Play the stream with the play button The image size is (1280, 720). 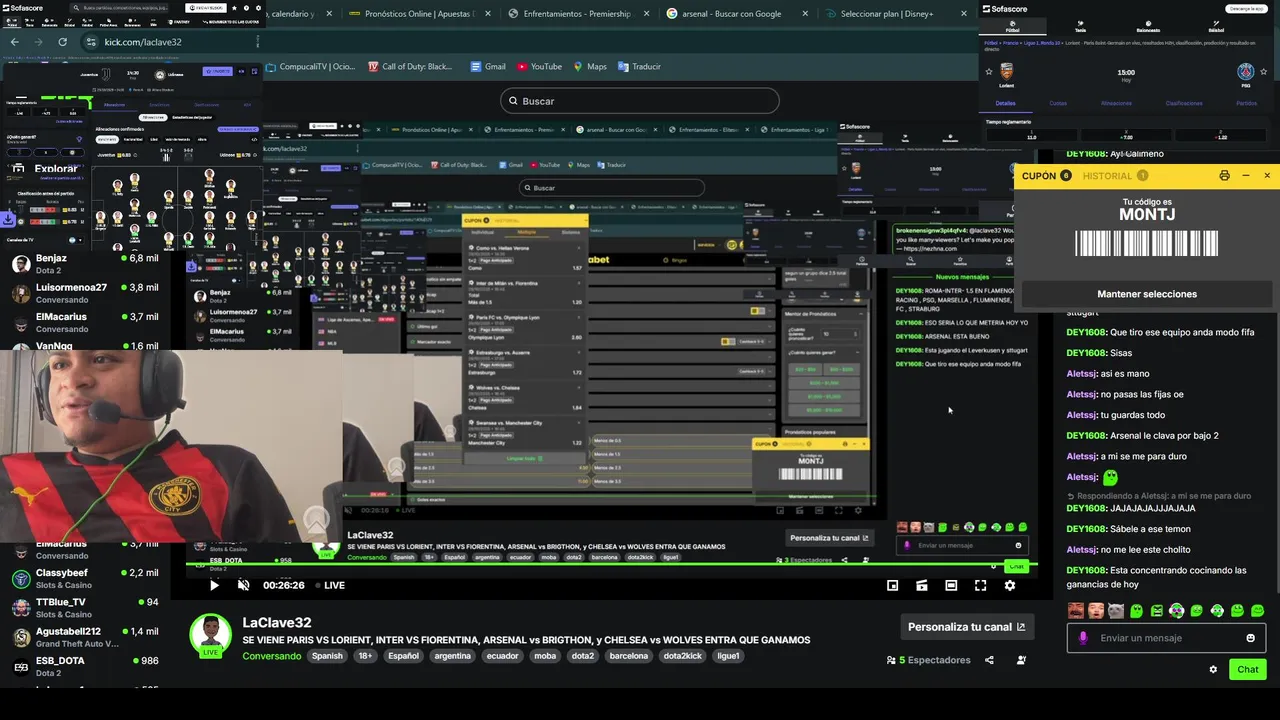pyautogui.click(x=214, y=585)
